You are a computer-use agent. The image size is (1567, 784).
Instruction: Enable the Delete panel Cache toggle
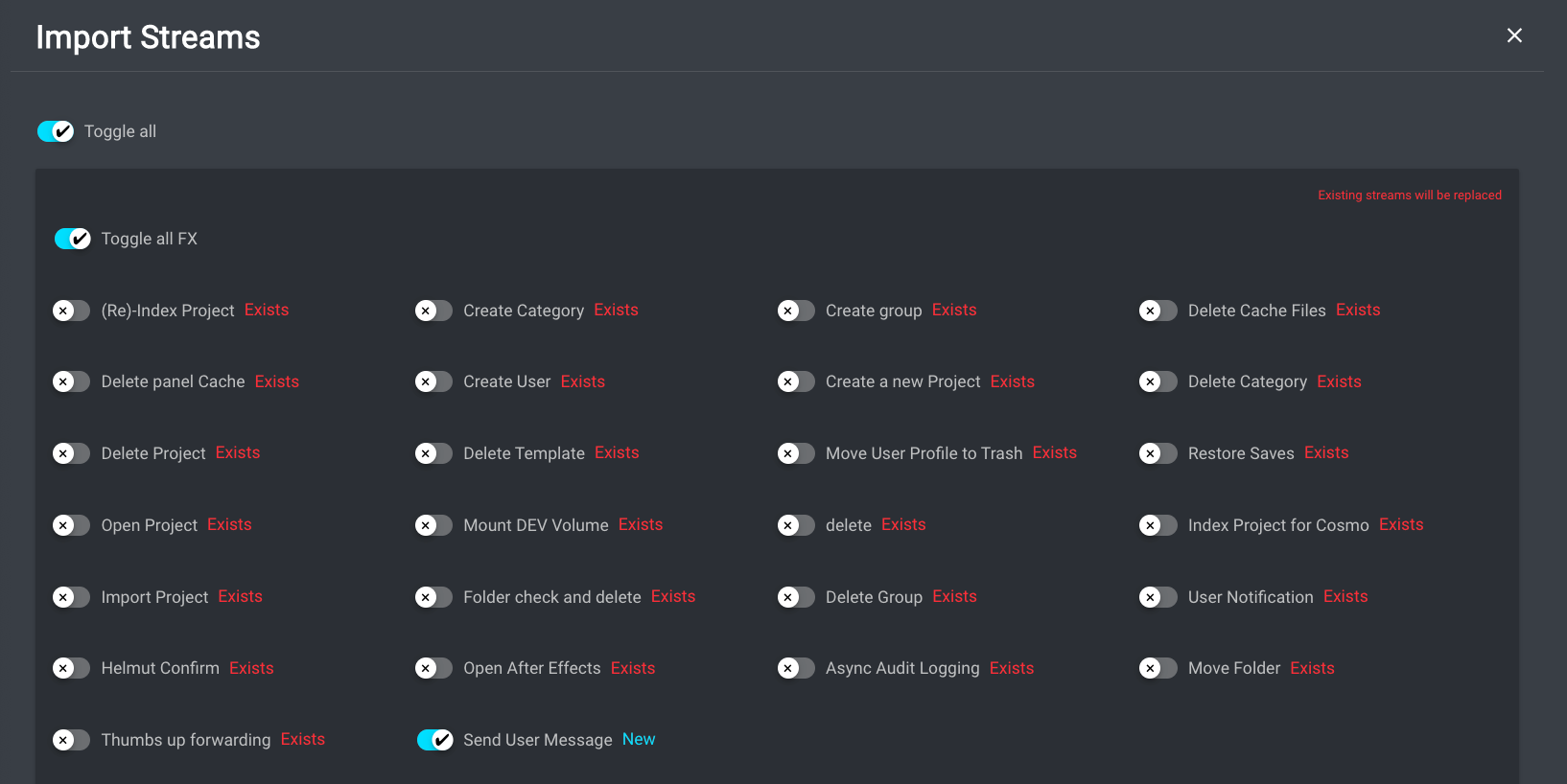[71, 381]
